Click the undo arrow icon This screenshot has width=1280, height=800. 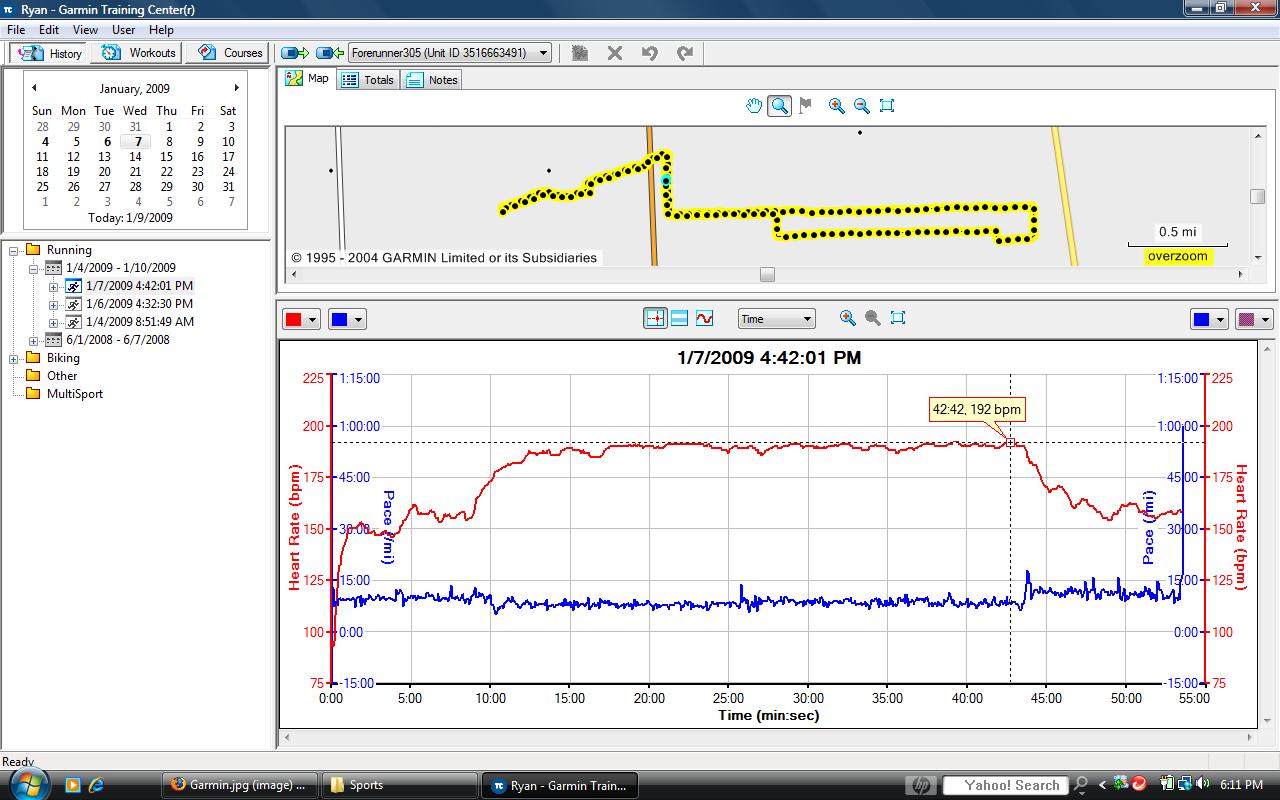pyautogui.click(x=650, y=53)
